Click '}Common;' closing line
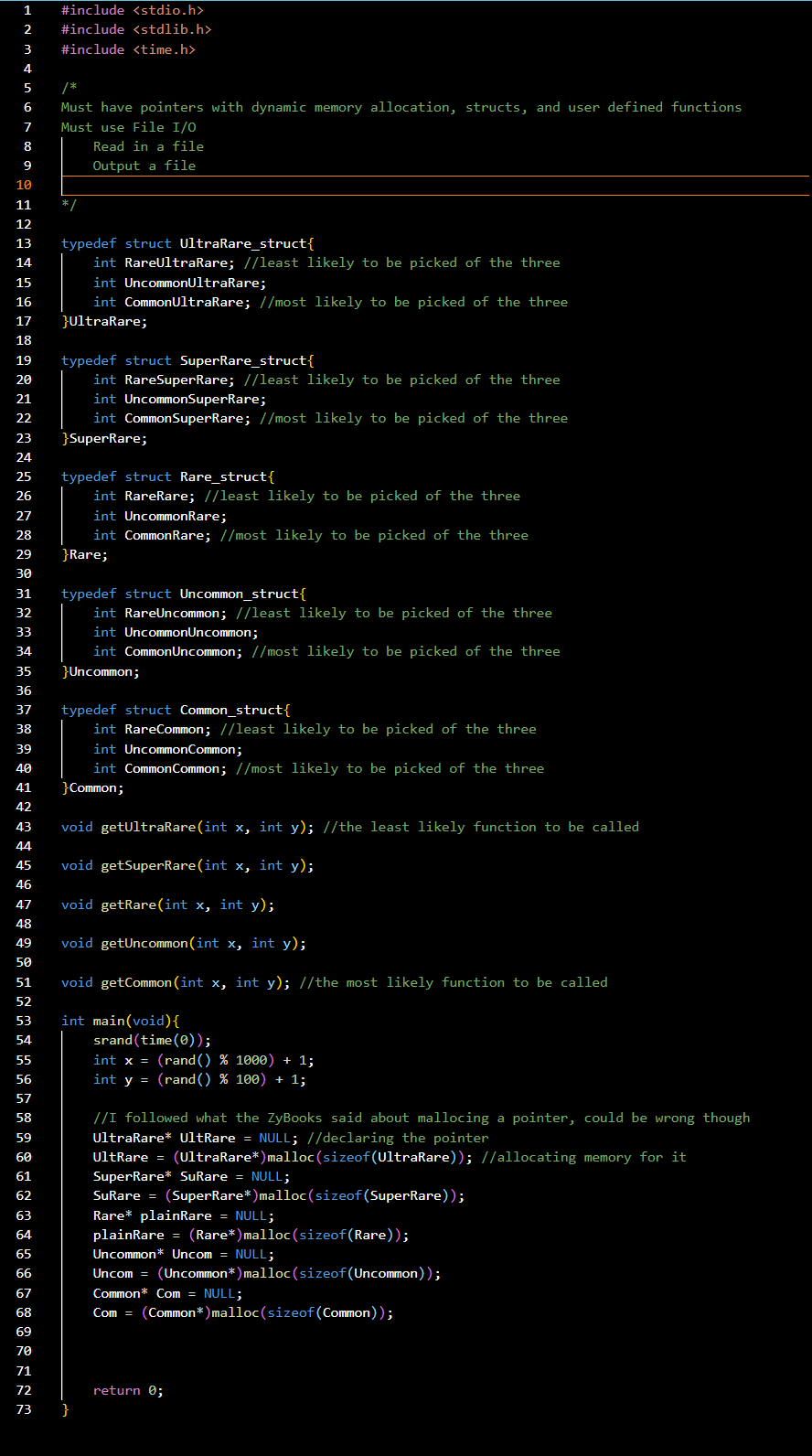Image resolution: width=812 pixels, height=1456 pixels. (x=92, y=787)
